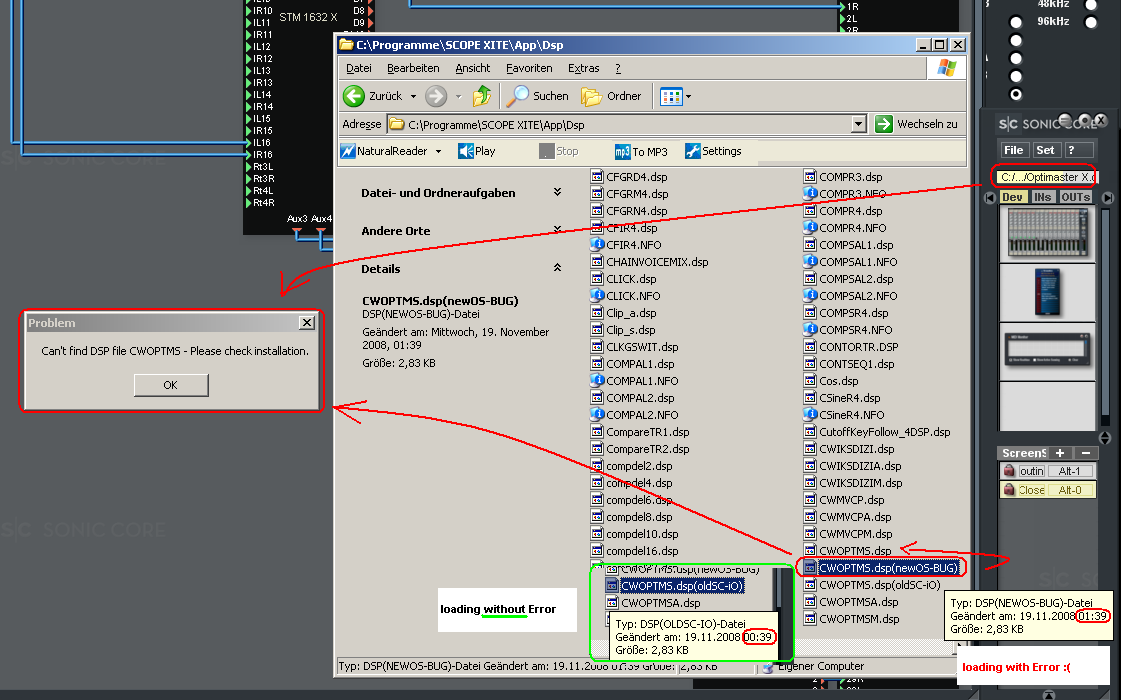Open the Extras menu
Viewport: 1121px width, 700px height.
click(x=583, y=68)
